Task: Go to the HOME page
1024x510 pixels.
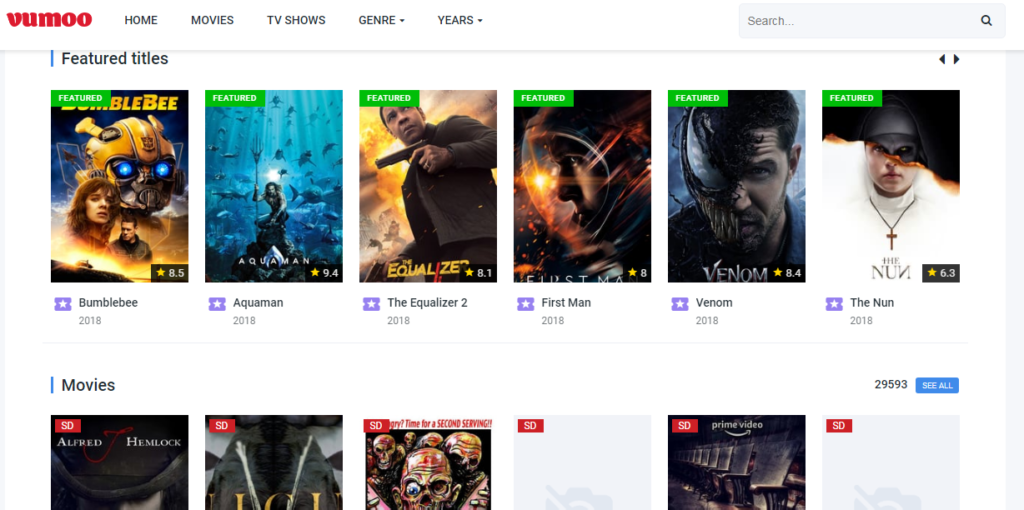Action: tap(141, 20)
